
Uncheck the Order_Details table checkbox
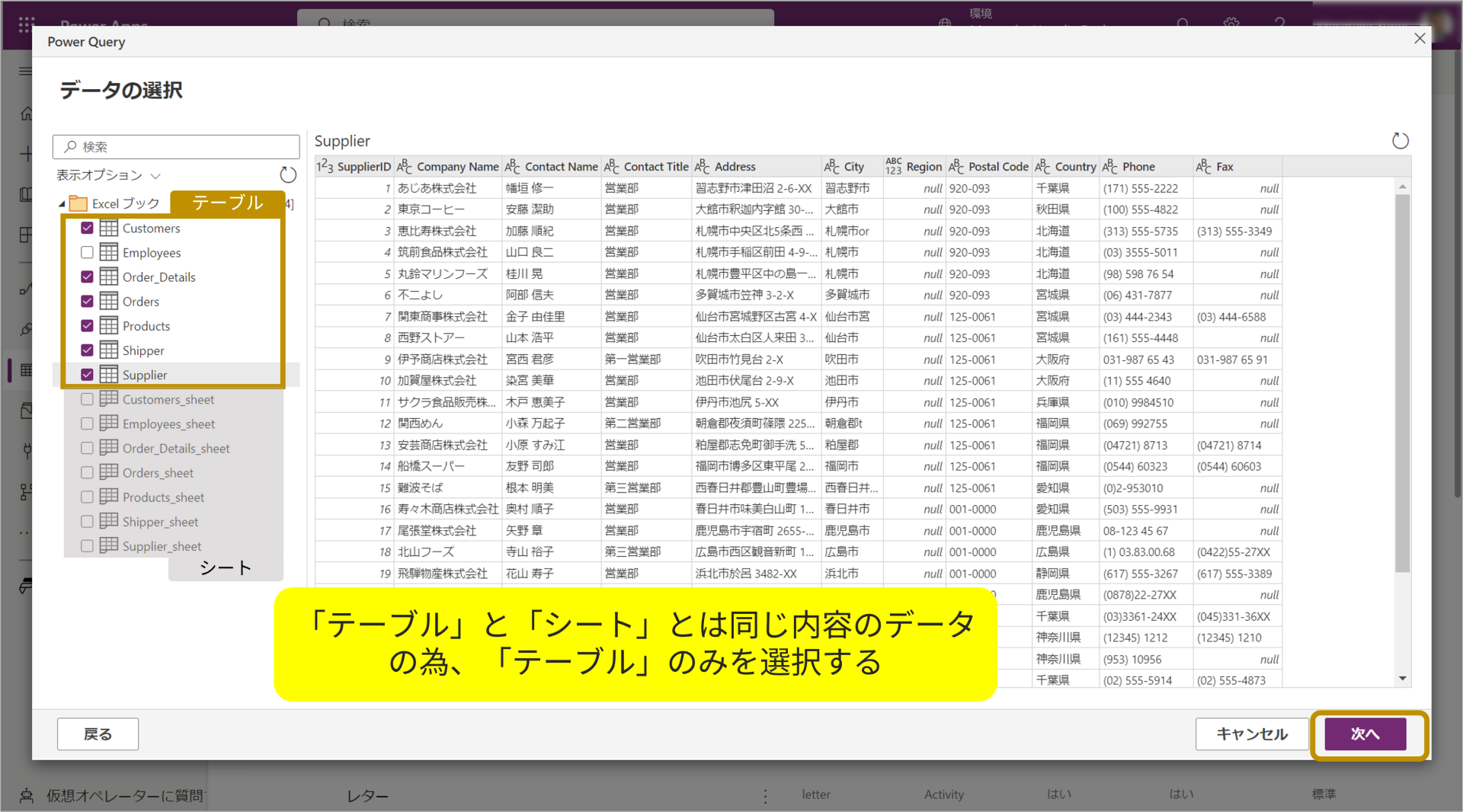pos(87,277)
